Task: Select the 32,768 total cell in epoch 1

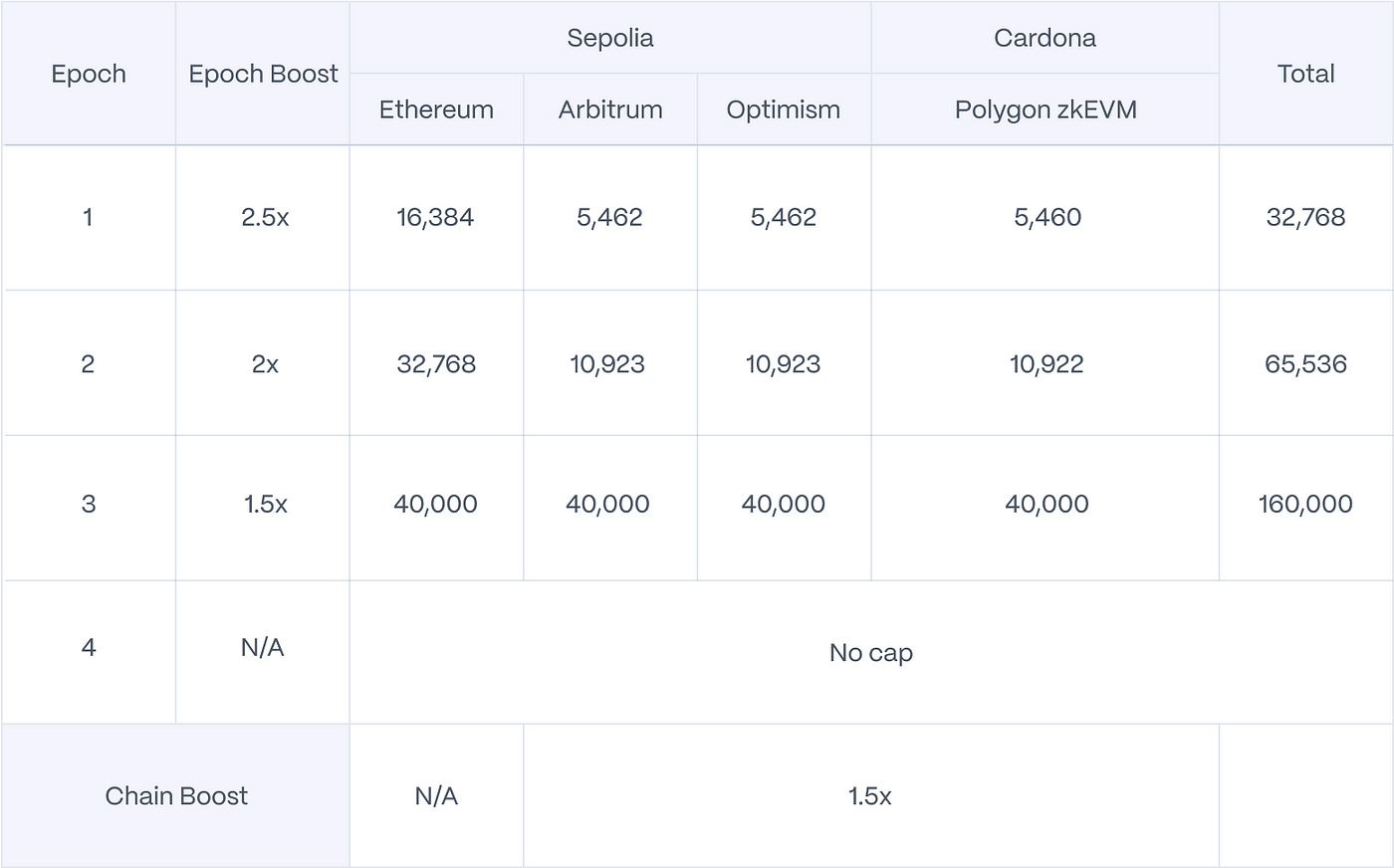Action: point(1305,218)
